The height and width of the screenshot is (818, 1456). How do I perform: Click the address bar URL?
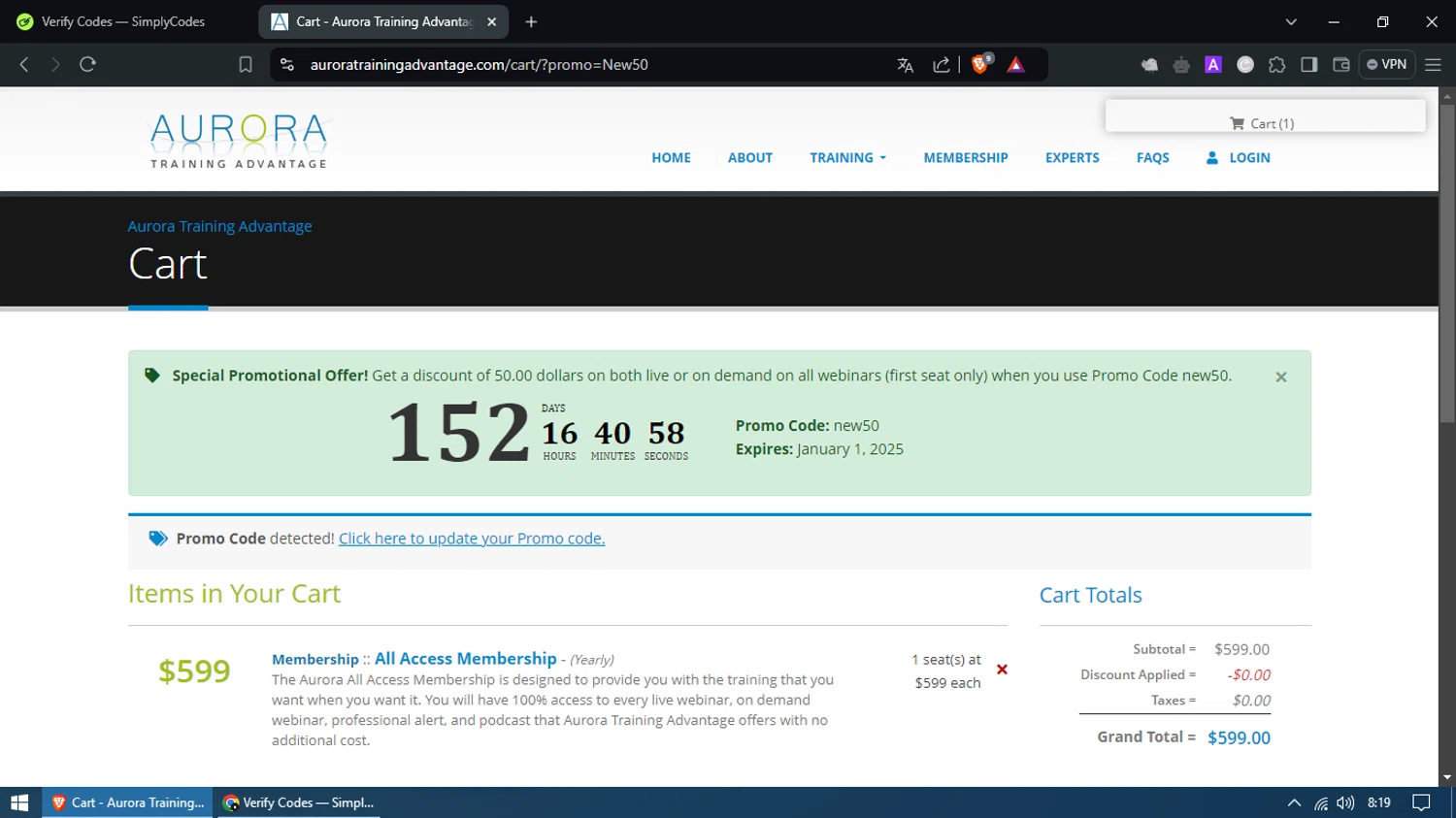click(480, 65)
